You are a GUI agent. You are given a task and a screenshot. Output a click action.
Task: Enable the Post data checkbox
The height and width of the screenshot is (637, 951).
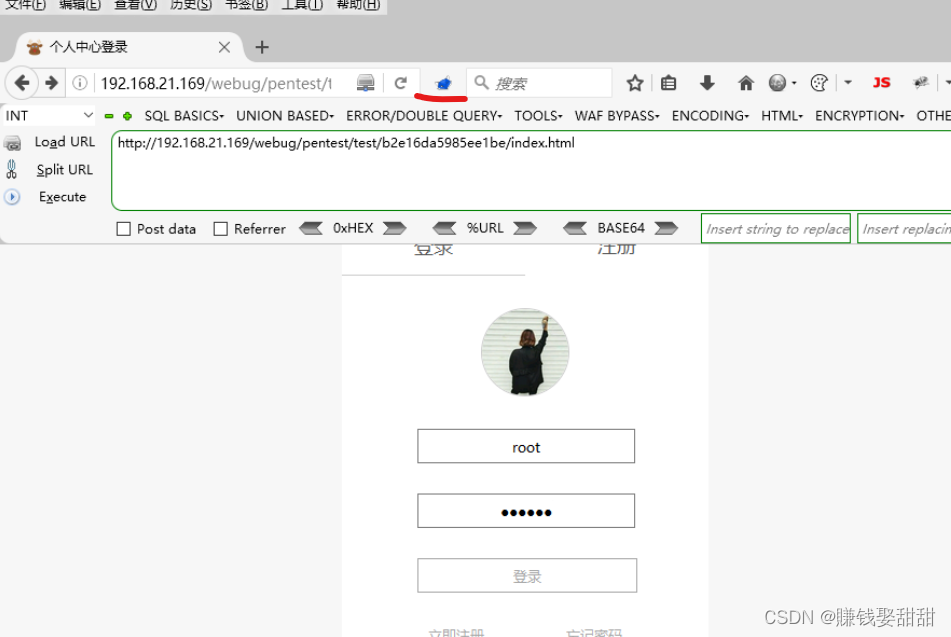click(123, 229)
